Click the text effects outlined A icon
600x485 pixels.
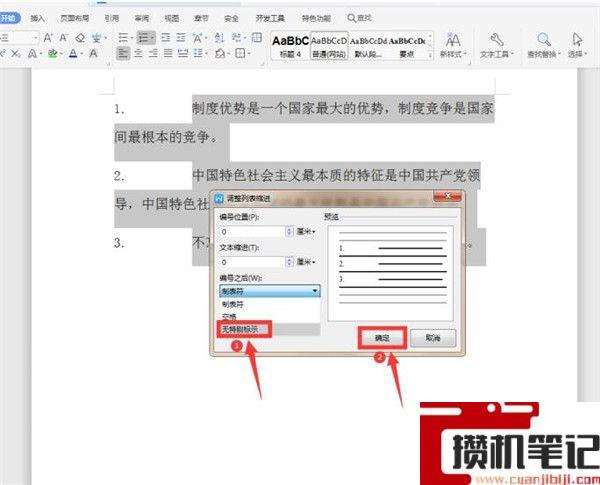coord(33,53)
